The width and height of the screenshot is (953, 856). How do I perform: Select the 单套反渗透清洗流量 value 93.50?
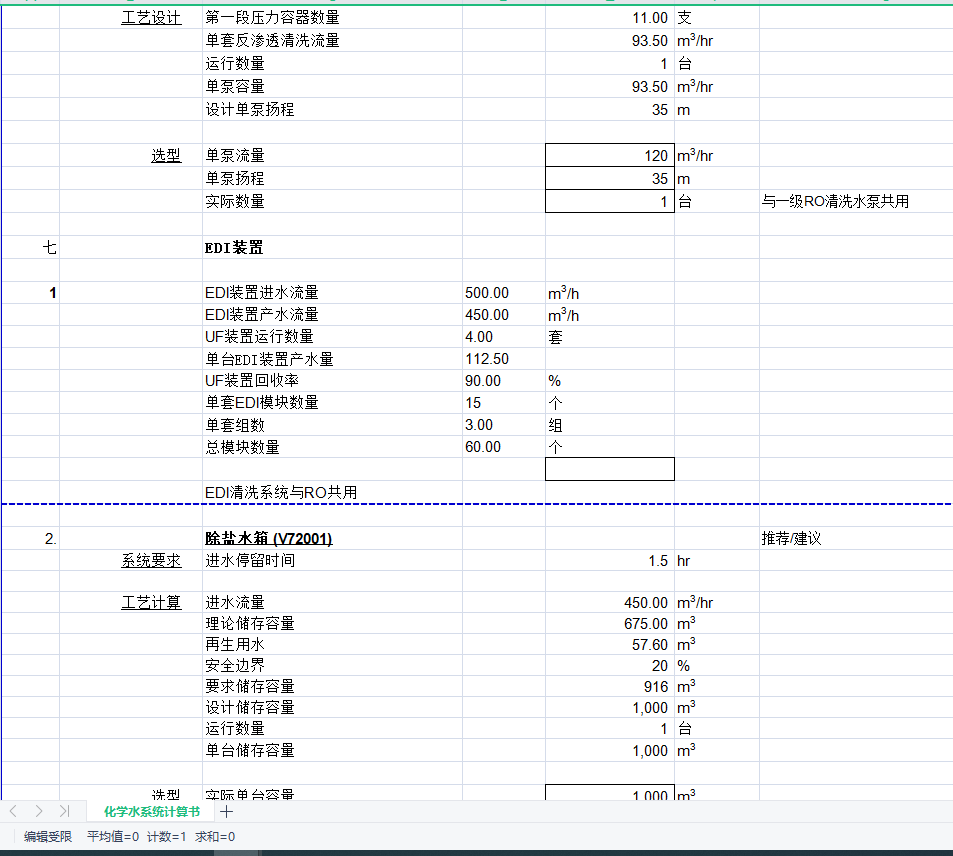click(610, 41)
